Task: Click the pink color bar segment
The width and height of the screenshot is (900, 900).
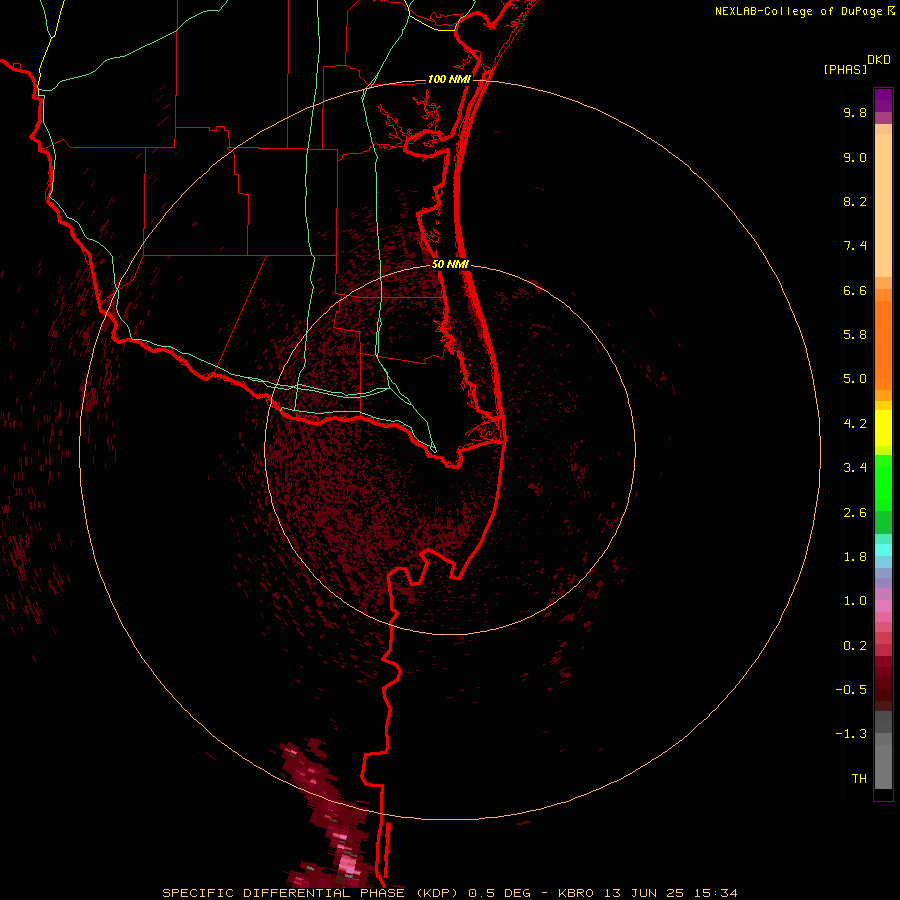Action: (883, 606)
